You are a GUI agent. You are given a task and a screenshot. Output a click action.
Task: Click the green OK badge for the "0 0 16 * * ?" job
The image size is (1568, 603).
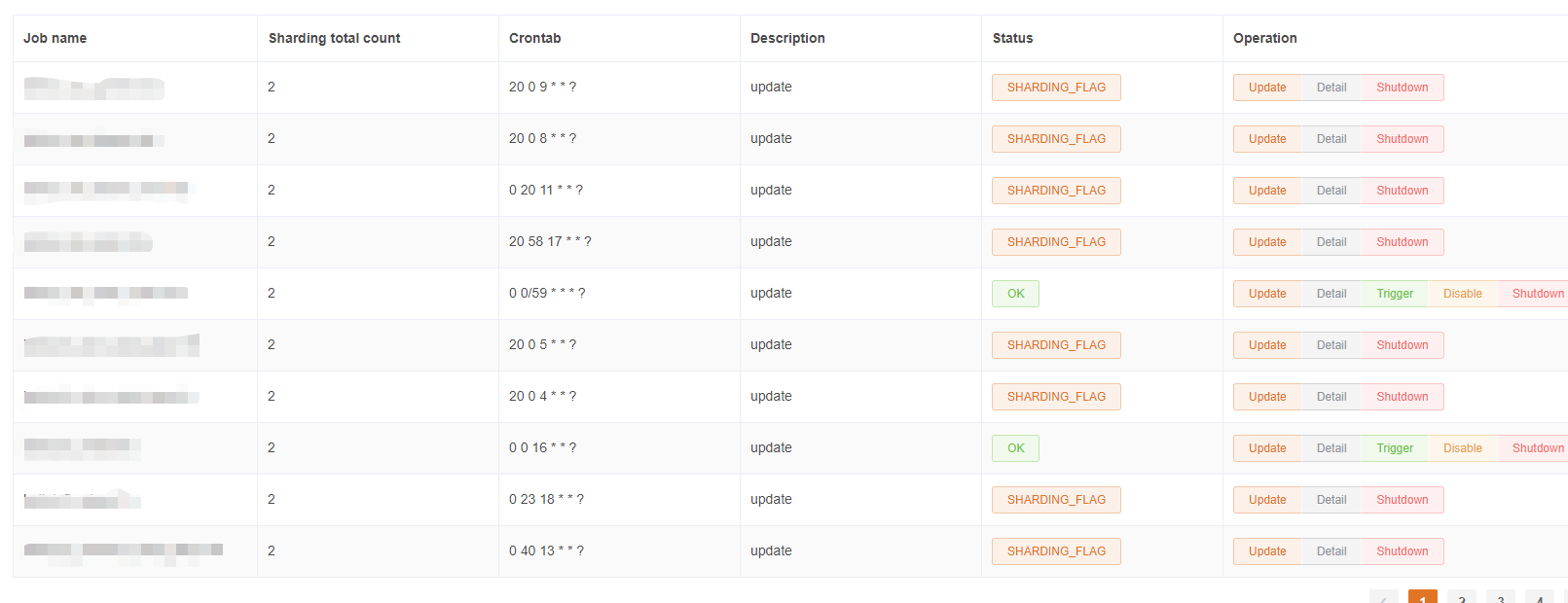[x=1015, y=447]
